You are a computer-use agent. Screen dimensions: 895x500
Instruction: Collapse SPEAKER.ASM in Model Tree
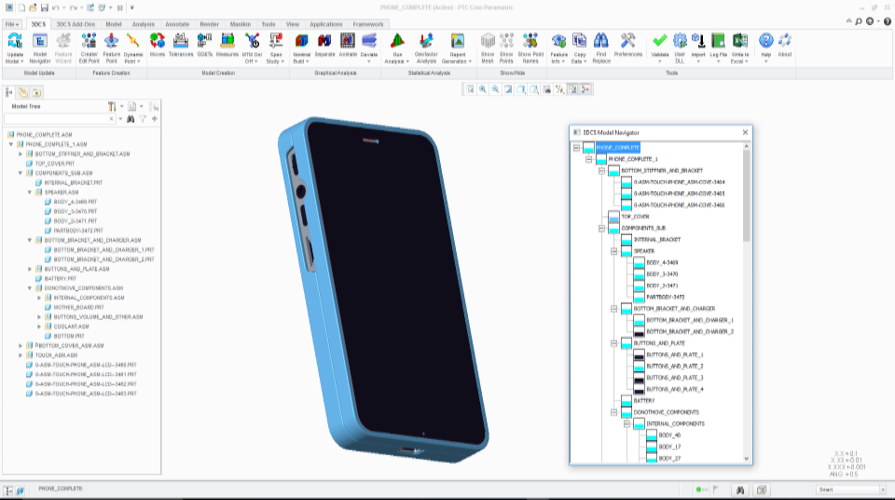30,192
